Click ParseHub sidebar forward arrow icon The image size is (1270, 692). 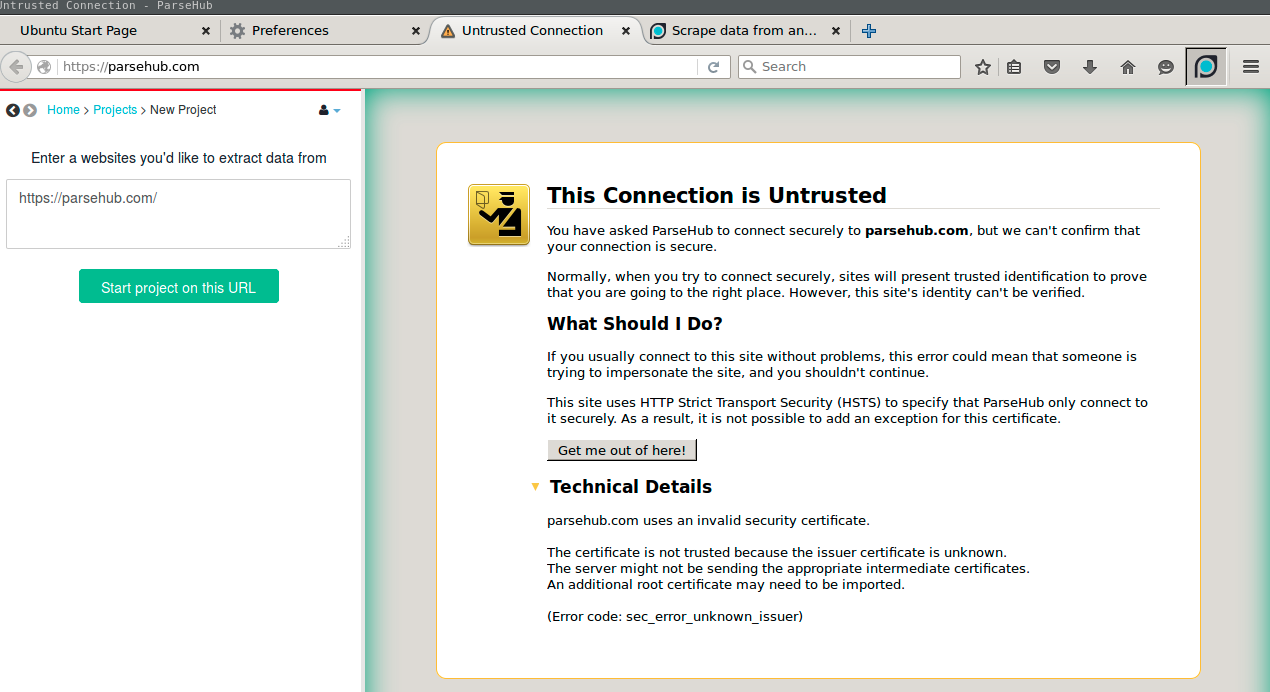pos(30,110)
